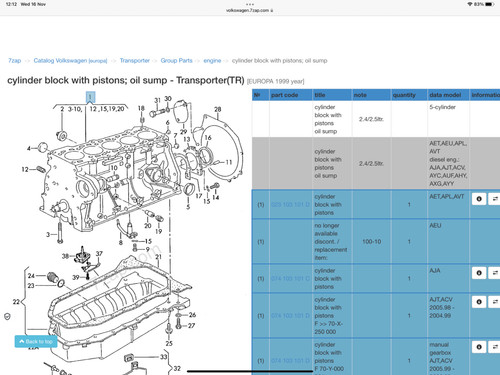The width and height of the screenshot is (500, 375).
Task: Tap the battery indicator icon
Action: click(x=490, y=4)
